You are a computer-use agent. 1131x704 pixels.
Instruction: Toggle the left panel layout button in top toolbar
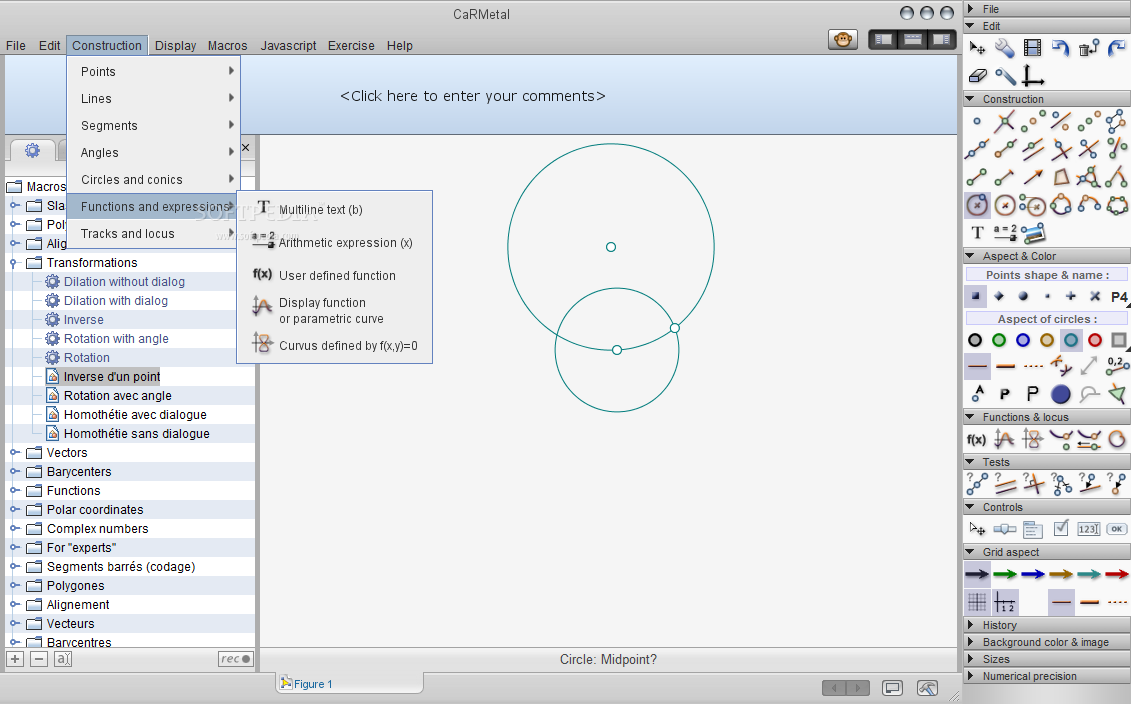(884, 40)
